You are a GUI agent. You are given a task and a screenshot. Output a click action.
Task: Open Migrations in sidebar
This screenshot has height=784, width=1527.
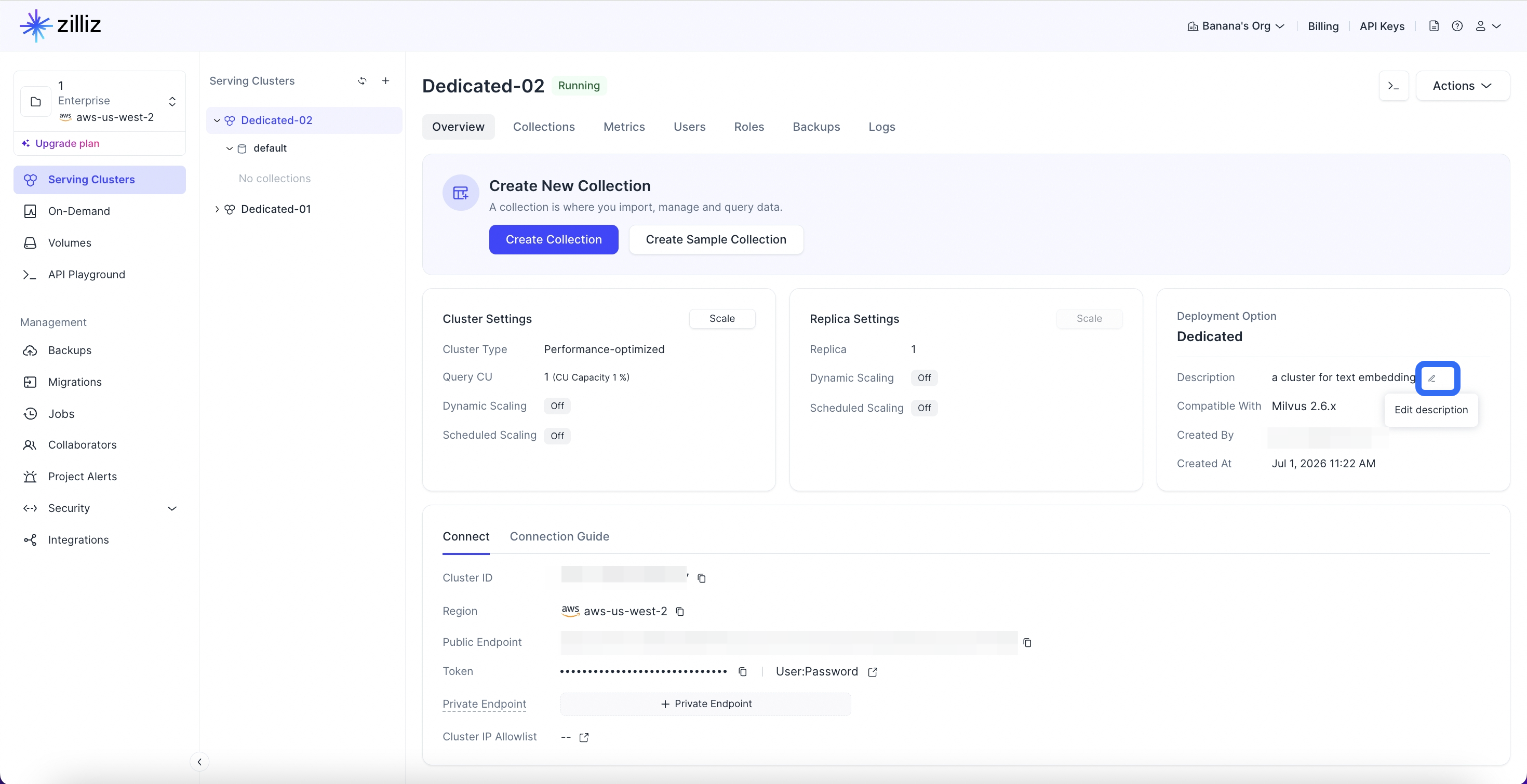pyautogui.click(x=100, y=382)
